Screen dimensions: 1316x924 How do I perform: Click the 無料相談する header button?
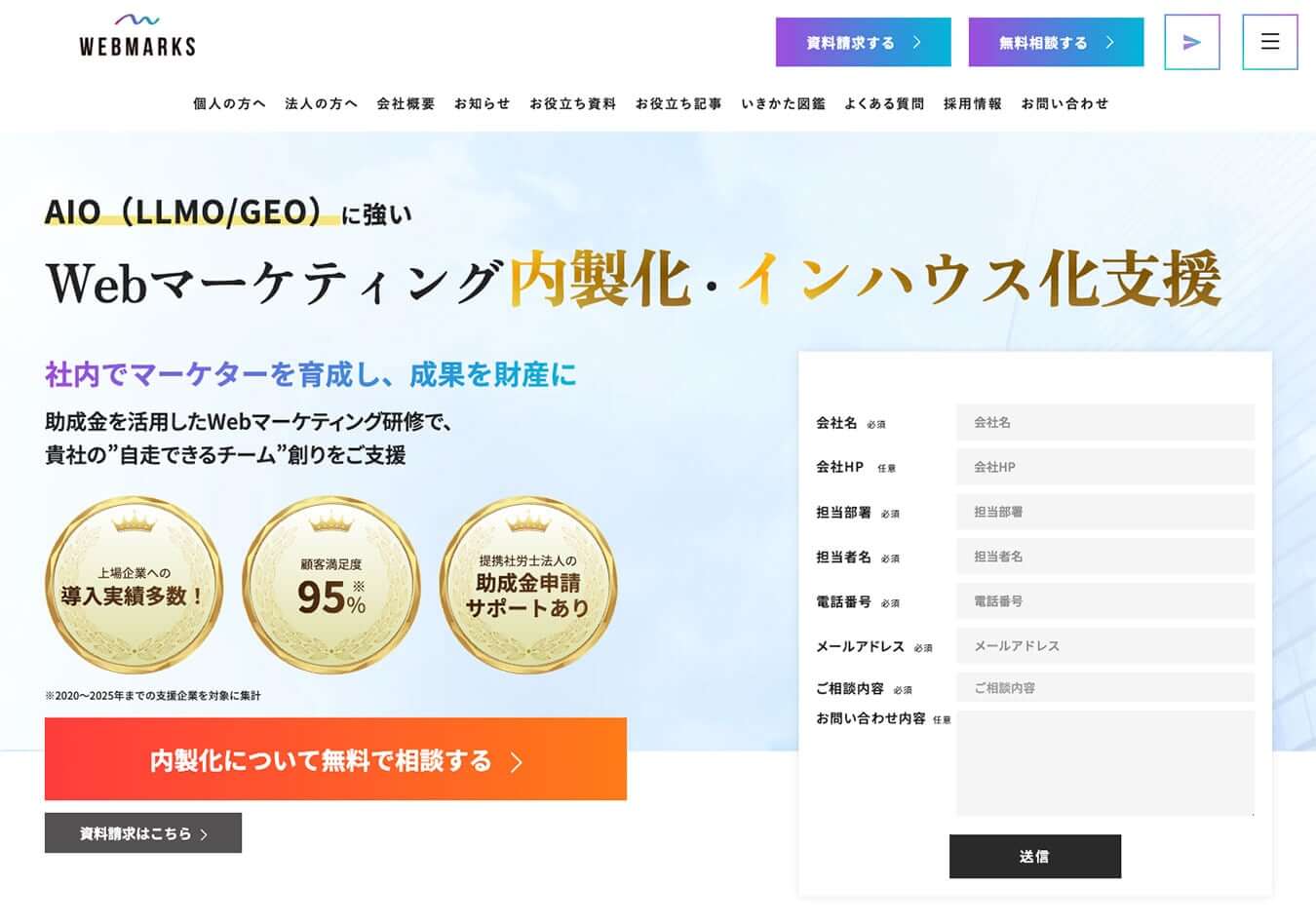(1056, 42)
